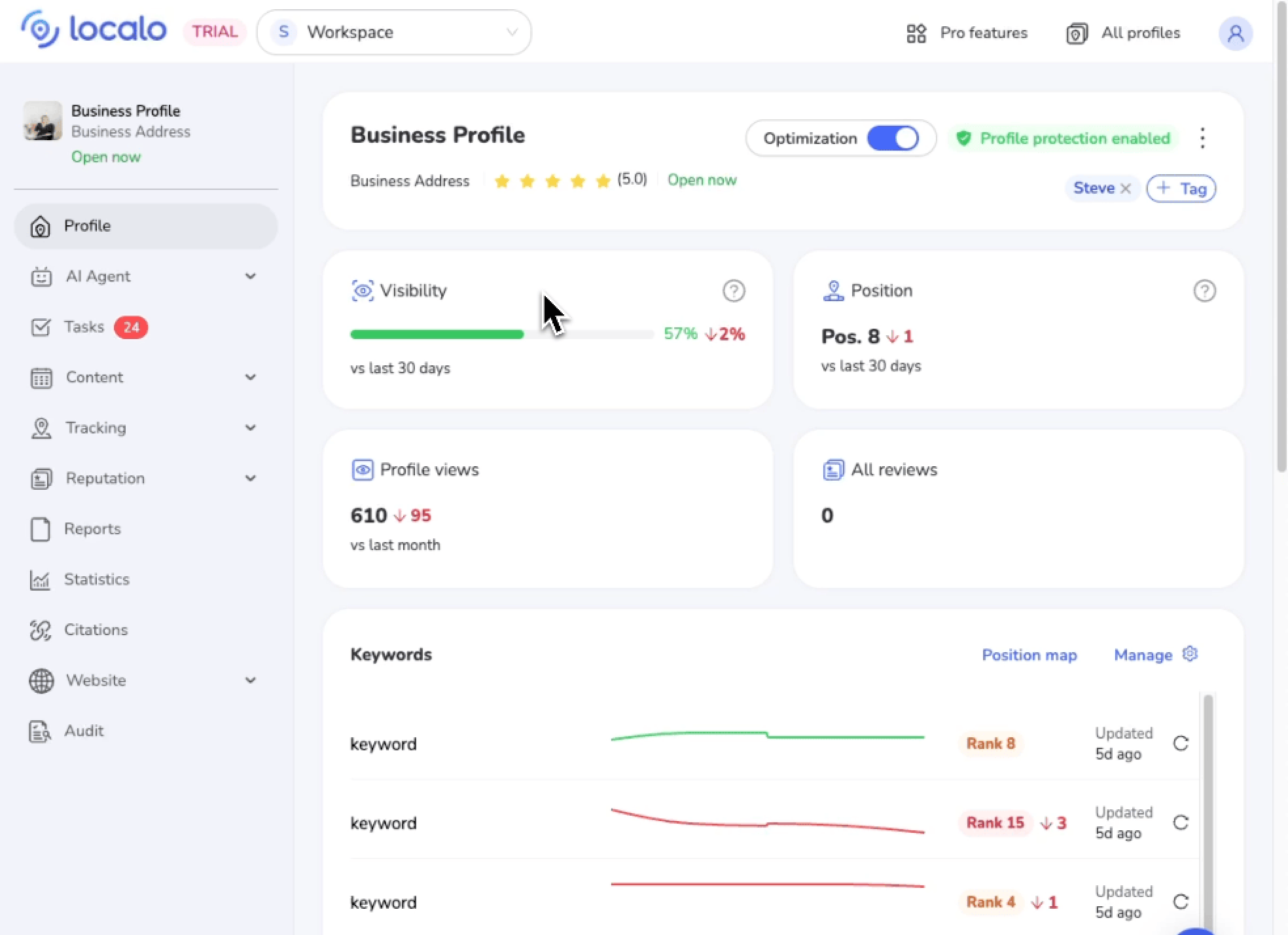1288x935 pixels.
Task: Click the Position help question-mark icon
Action: coord(1204,291)
